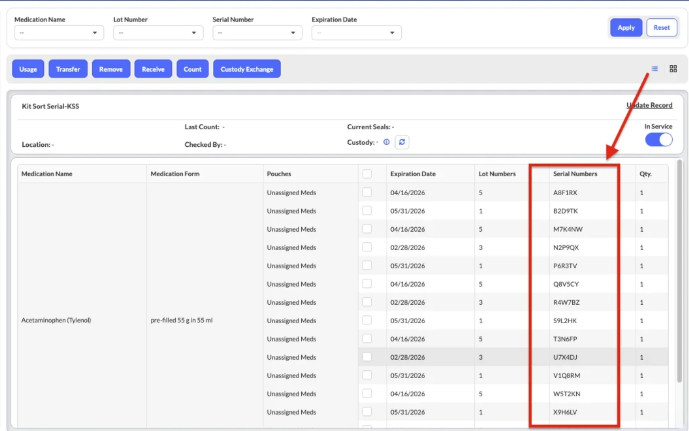Reset the filters
Image resolution: width=689 pixels, height=431 pixels.
(x=661, y=27)
